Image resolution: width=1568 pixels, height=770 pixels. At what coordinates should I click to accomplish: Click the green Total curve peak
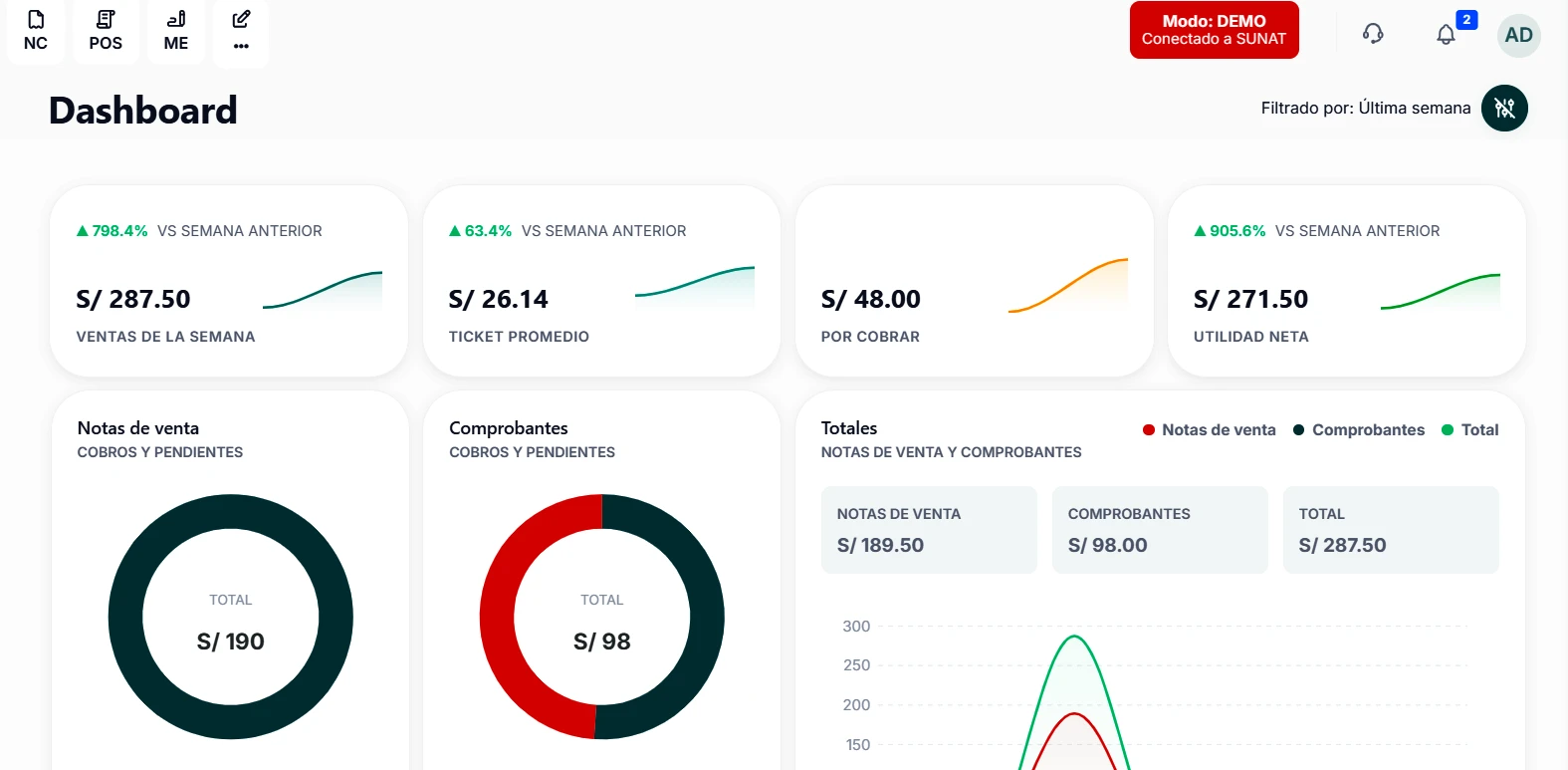[1074, 638]
